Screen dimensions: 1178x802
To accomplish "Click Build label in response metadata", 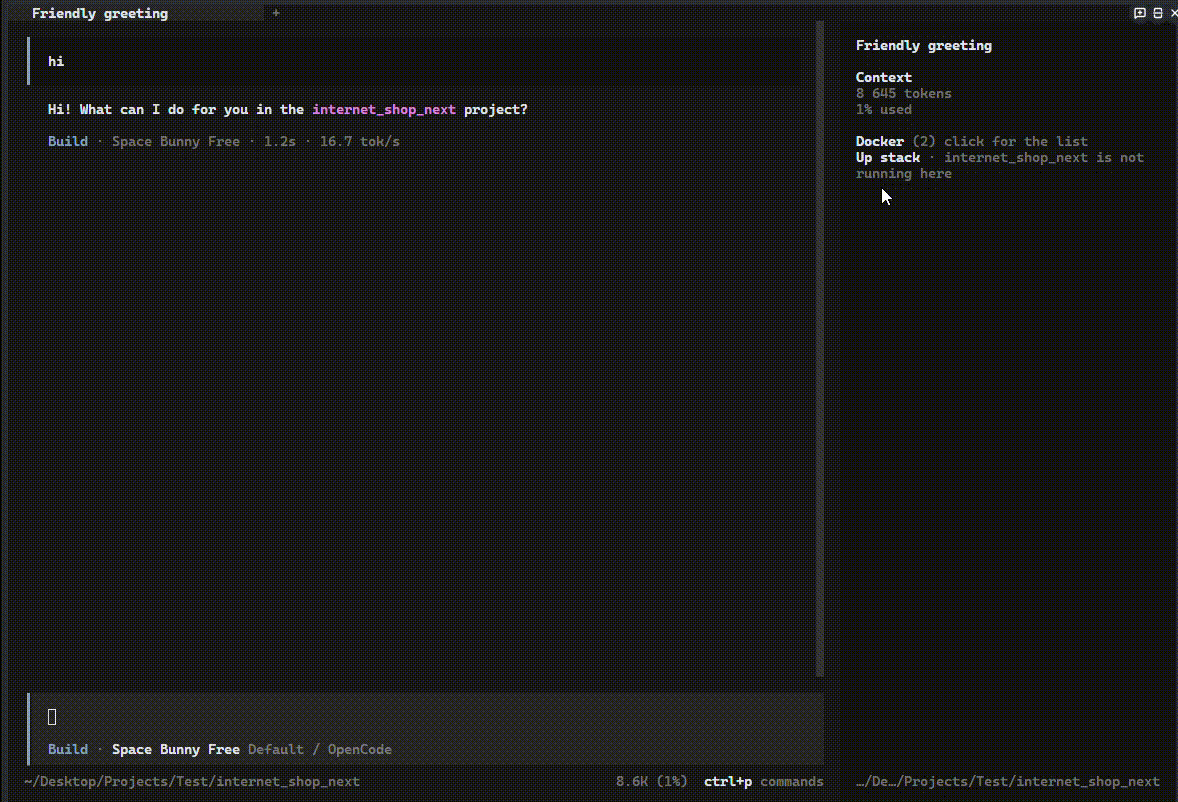I will [x=68, y=141].
